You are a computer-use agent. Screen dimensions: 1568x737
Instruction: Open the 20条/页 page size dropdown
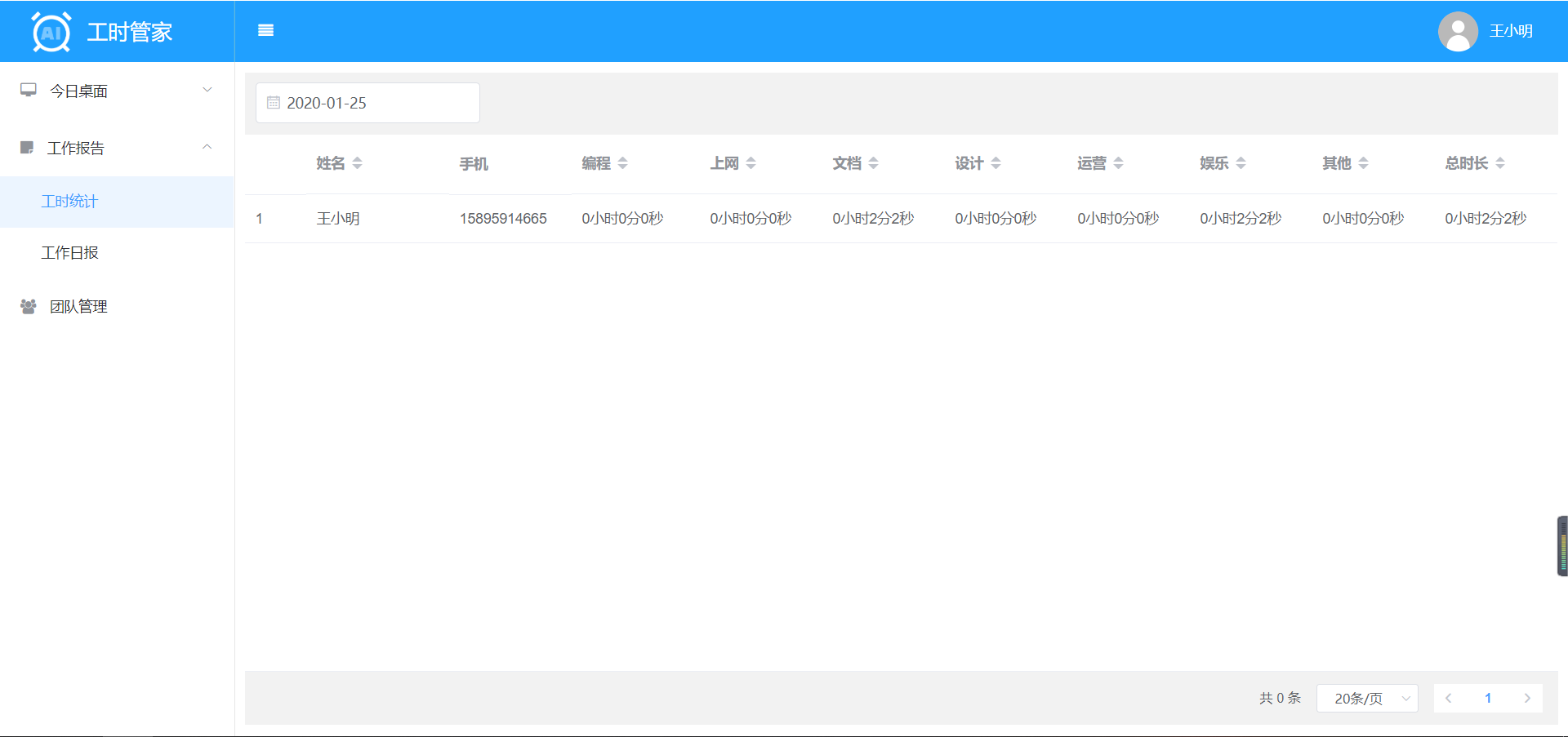(x=1367, y=699)
